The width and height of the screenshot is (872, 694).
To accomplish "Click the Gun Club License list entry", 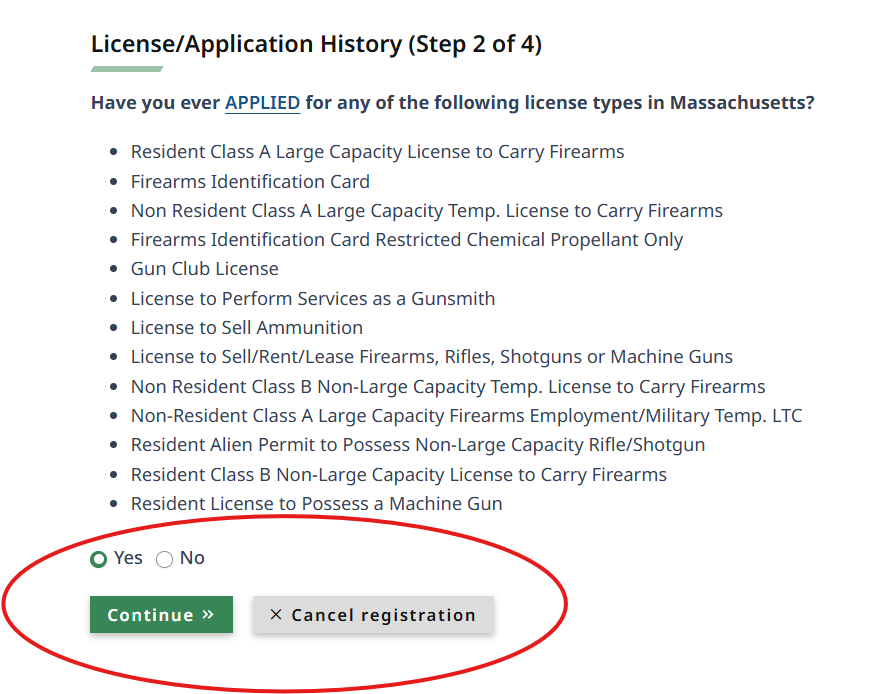I will click(x=204, y=269).
